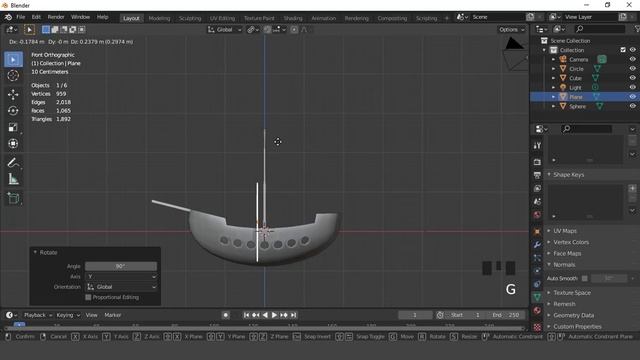Toggle the Auto Smooth checkbox
Screen dimensions: 640x360
pyautogui.click(x=584, y=278)
